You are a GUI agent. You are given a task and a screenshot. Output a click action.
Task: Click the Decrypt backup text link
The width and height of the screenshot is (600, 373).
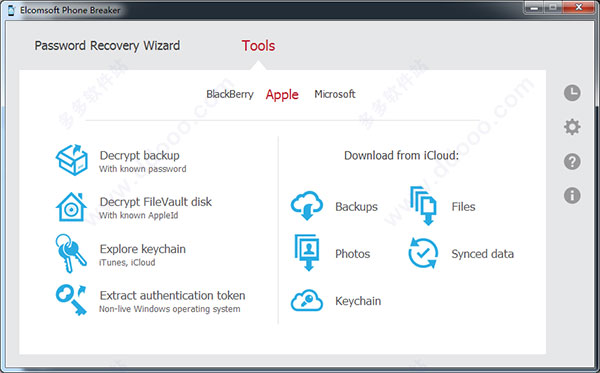[140, 156]
